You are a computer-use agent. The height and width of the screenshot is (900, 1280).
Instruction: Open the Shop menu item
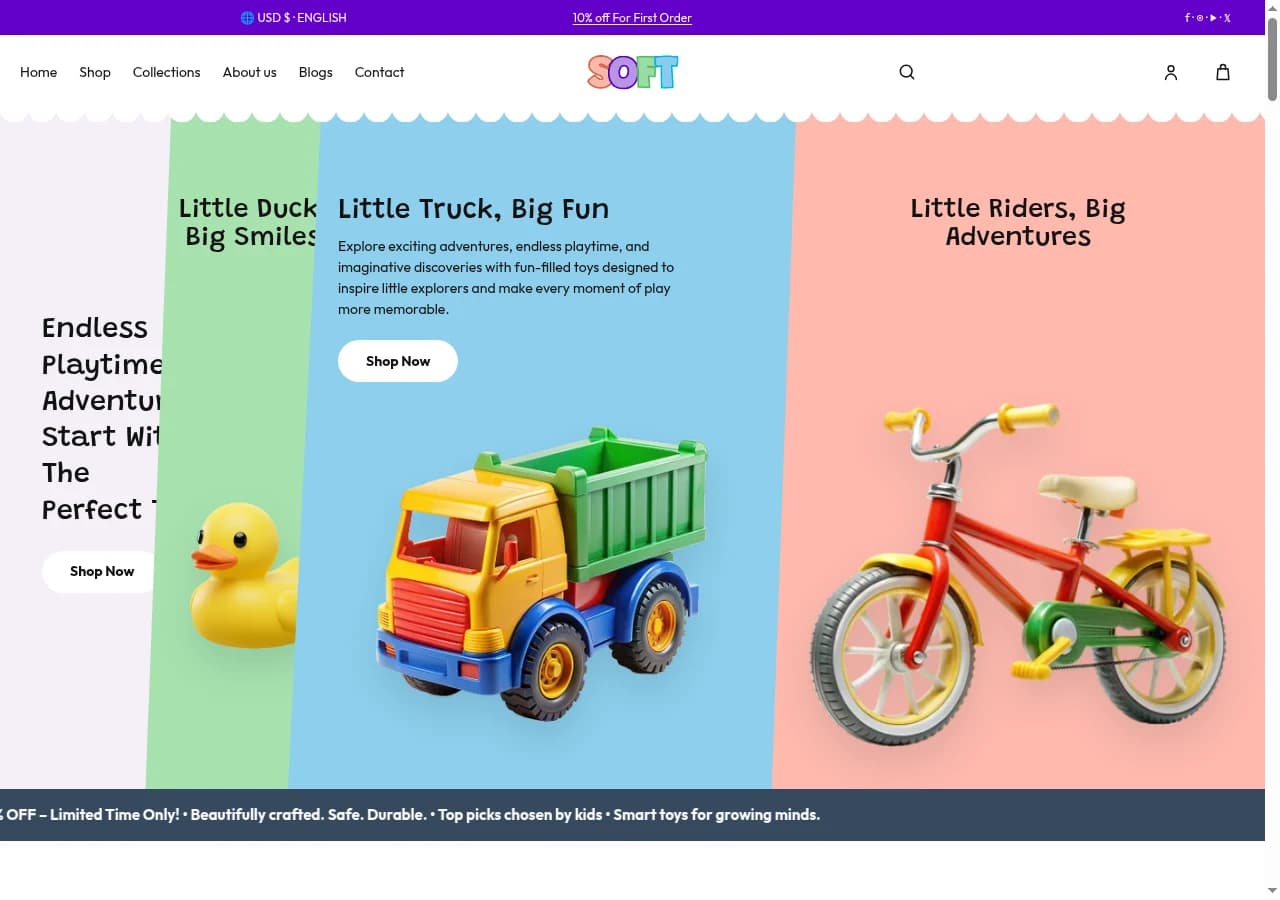(x=95, y=72)
